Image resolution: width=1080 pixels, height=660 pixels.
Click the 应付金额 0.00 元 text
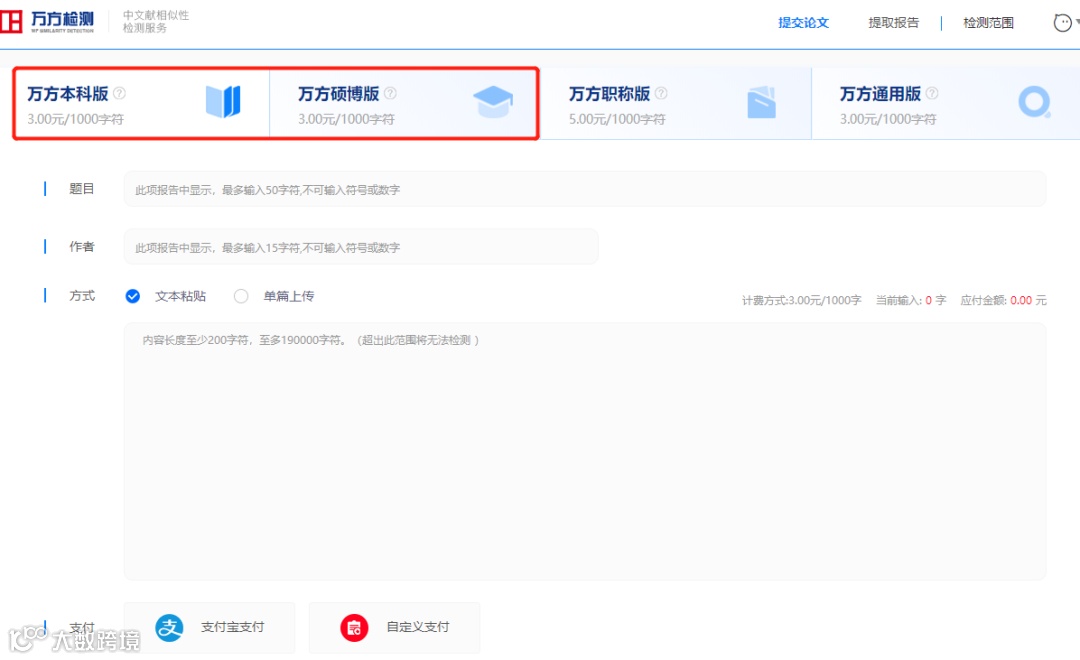1003,300
